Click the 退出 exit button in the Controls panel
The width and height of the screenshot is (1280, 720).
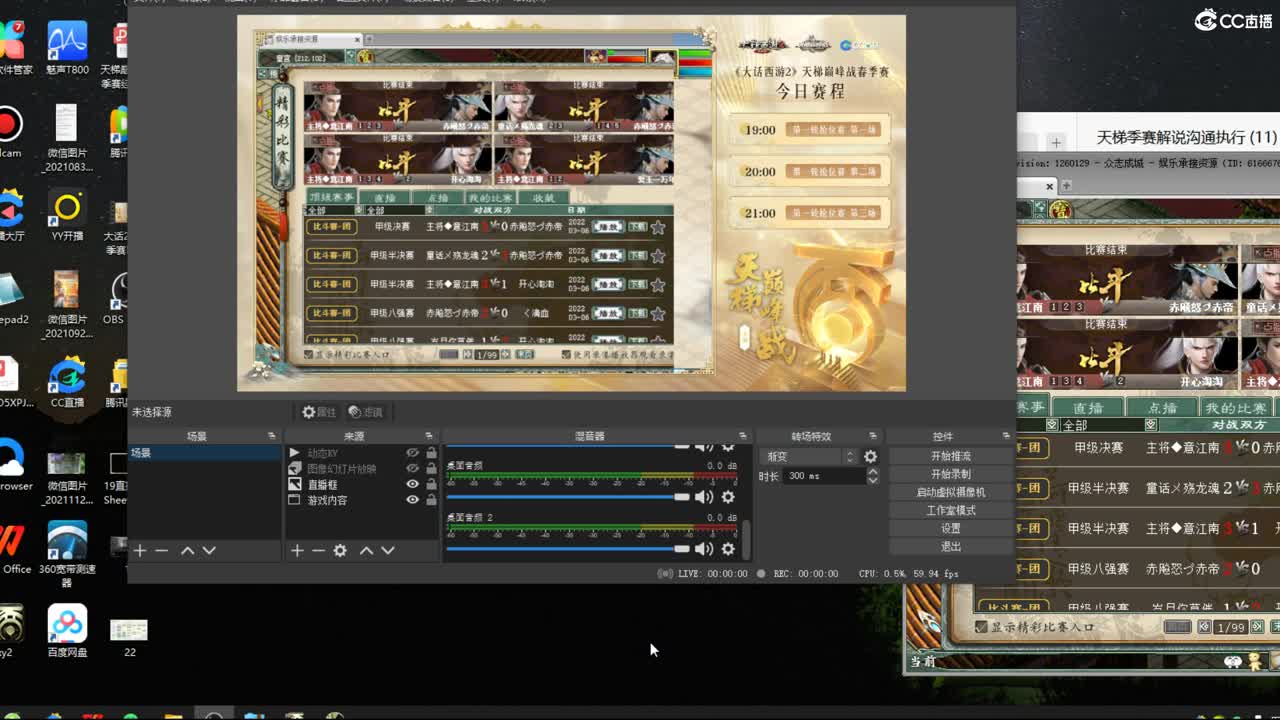pyautogui.click(x=950, y=546)
